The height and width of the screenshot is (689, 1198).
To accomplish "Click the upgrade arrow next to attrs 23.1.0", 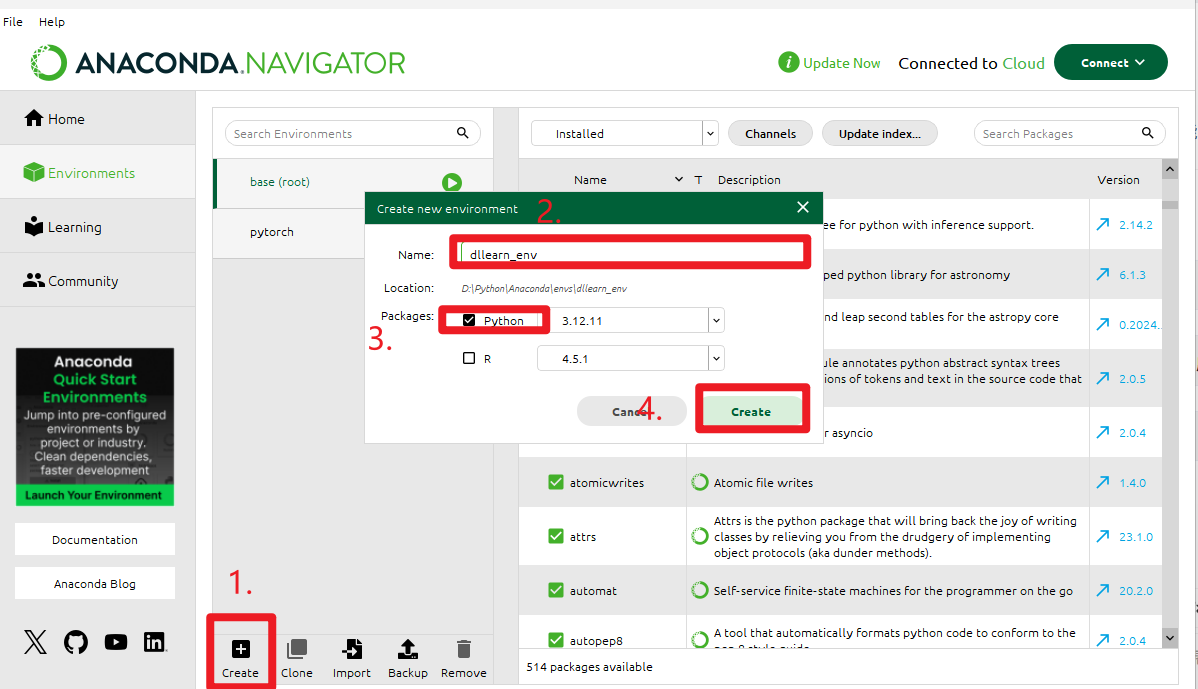I will click(1102, 536).
